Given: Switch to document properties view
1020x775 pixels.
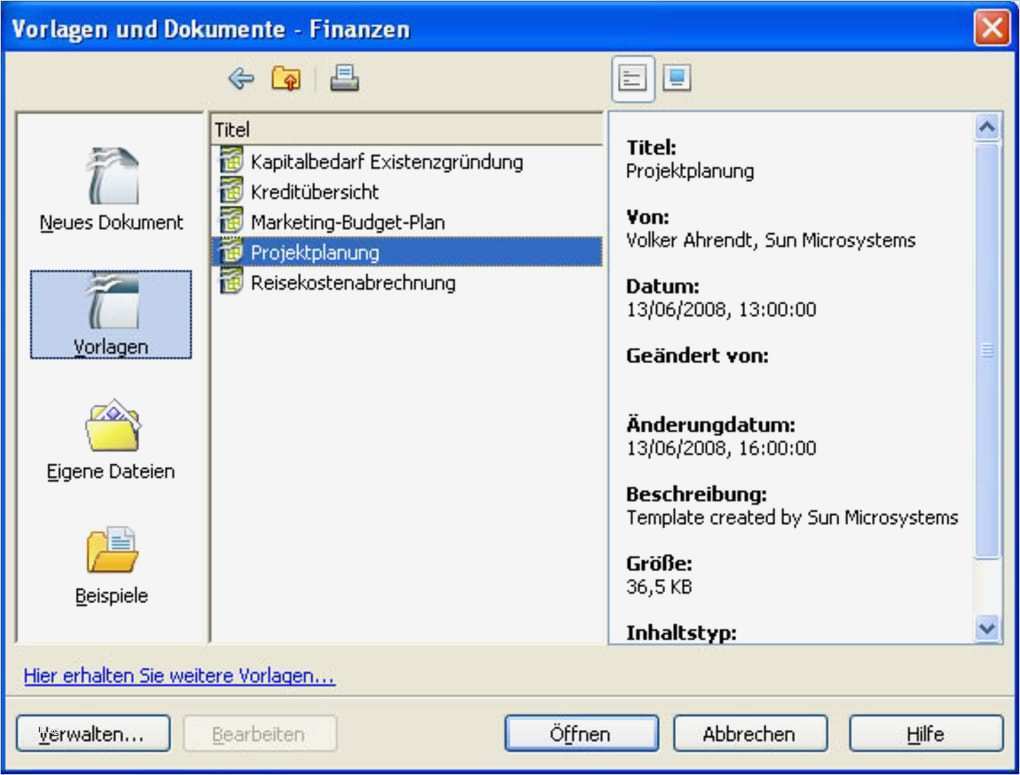Looking at the screenshot, I should pyautogui.click(x=632, y=79).
